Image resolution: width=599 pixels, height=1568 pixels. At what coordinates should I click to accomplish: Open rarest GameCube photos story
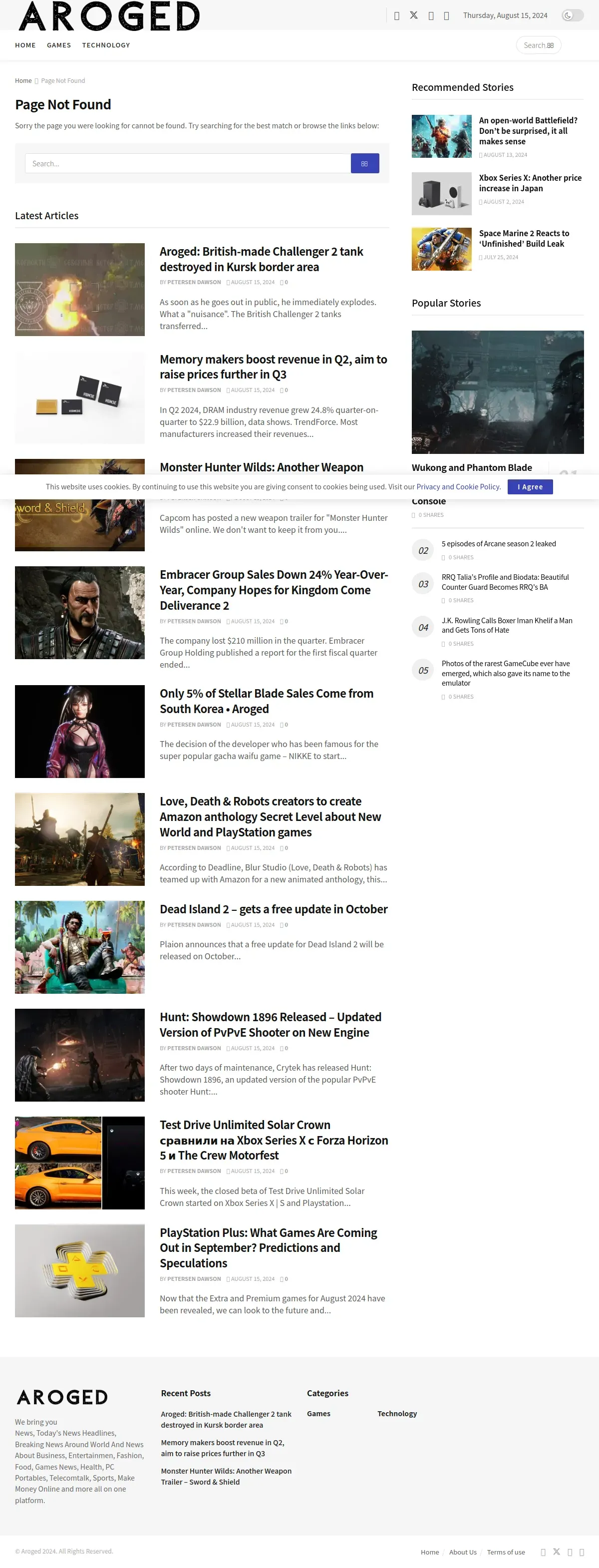(506, 673)
